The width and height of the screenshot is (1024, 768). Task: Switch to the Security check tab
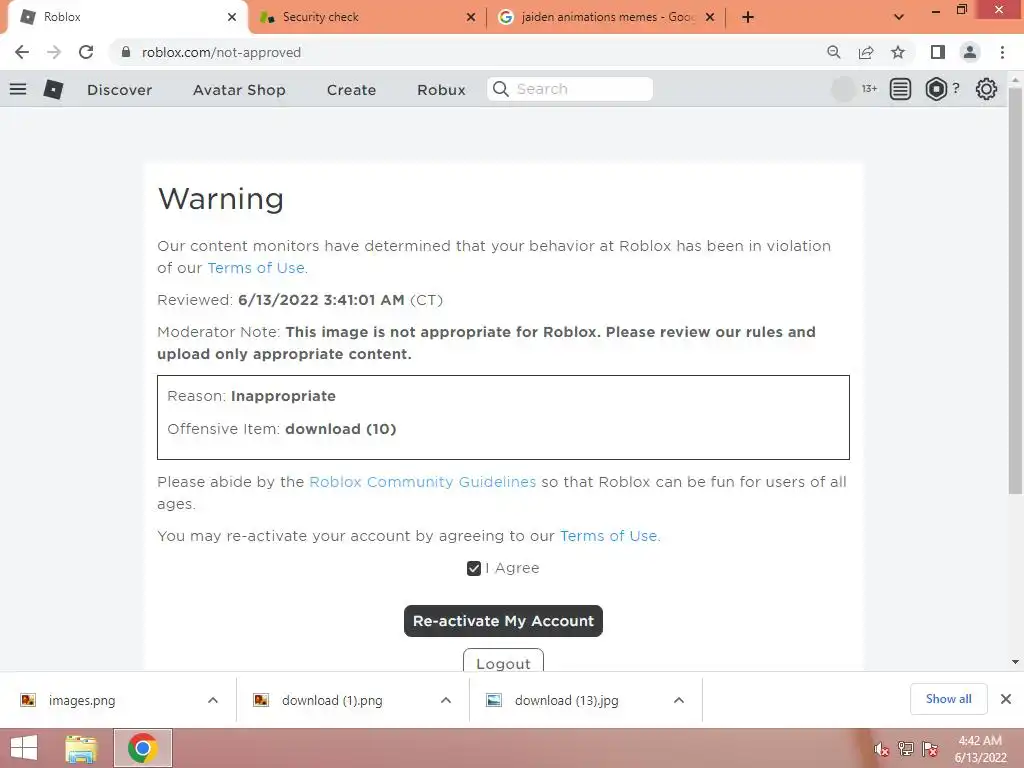(368, 17)
